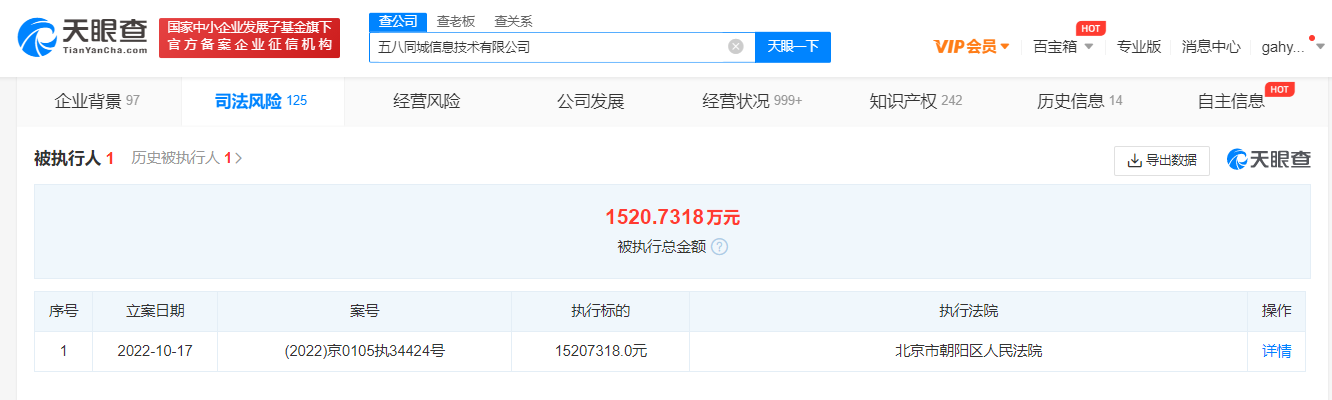Viewport: 1332px width, 400px height.
Task: Click the help icon beside 被执行总金额
Action: [719, 247]
